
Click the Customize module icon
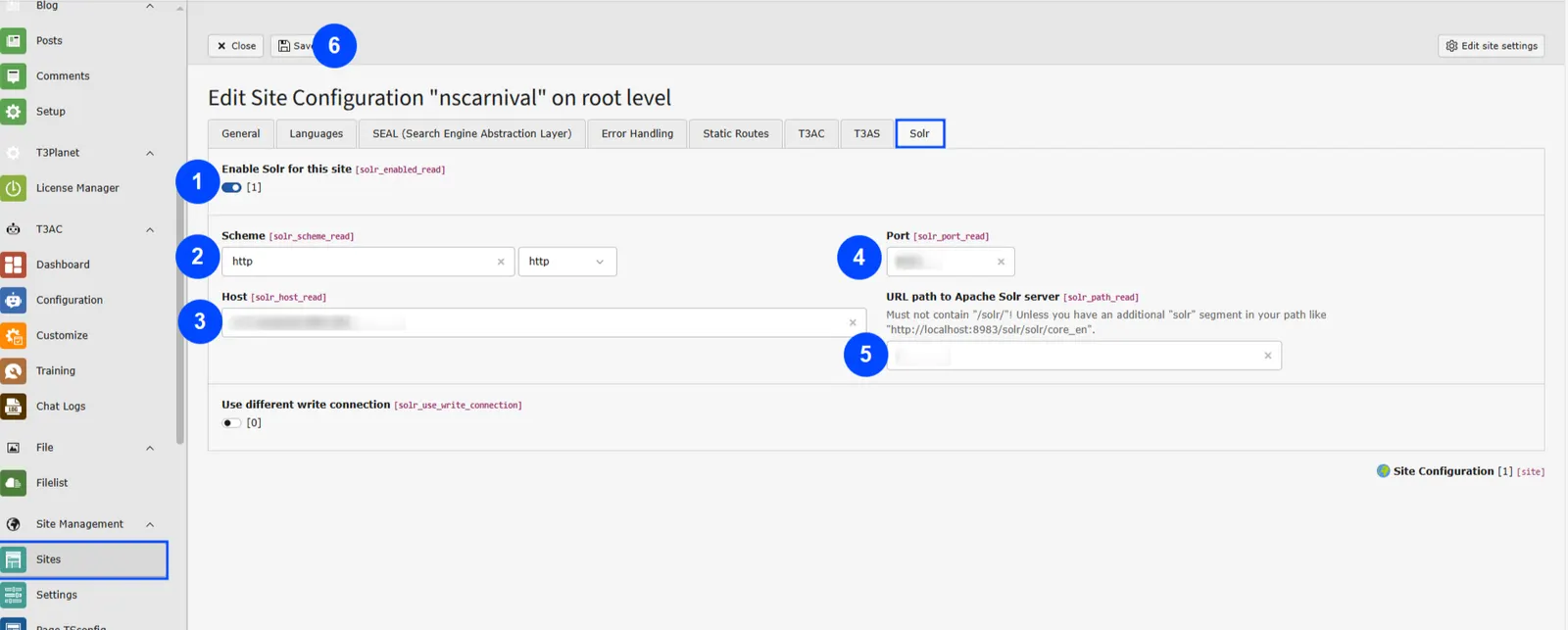[x=14, y=335]
